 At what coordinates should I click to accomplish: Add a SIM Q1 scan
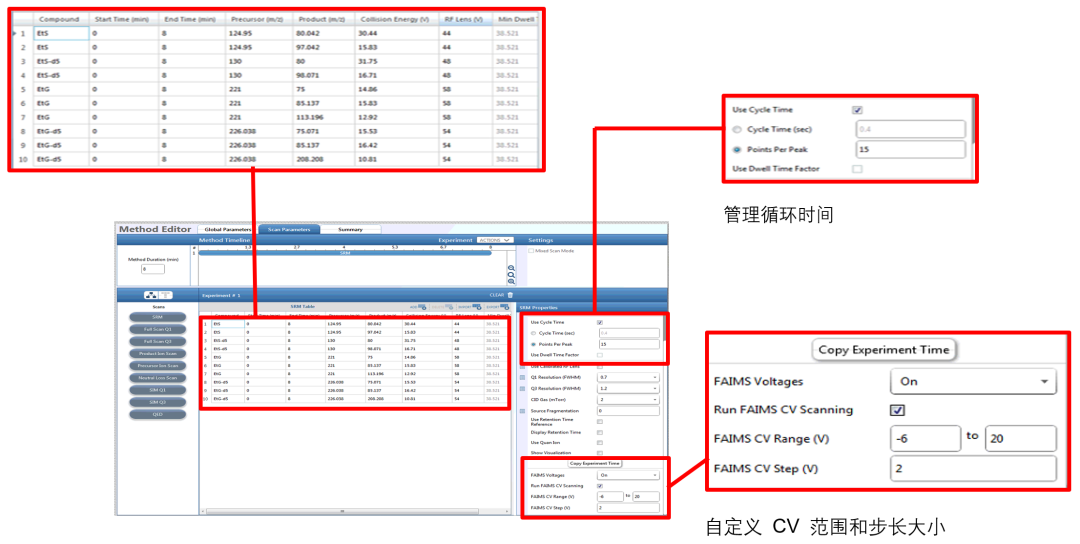(x=158, y=390)
